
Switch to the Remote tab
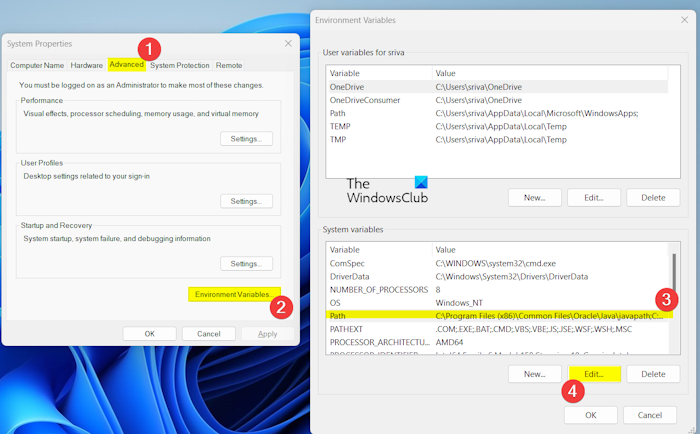229,65
